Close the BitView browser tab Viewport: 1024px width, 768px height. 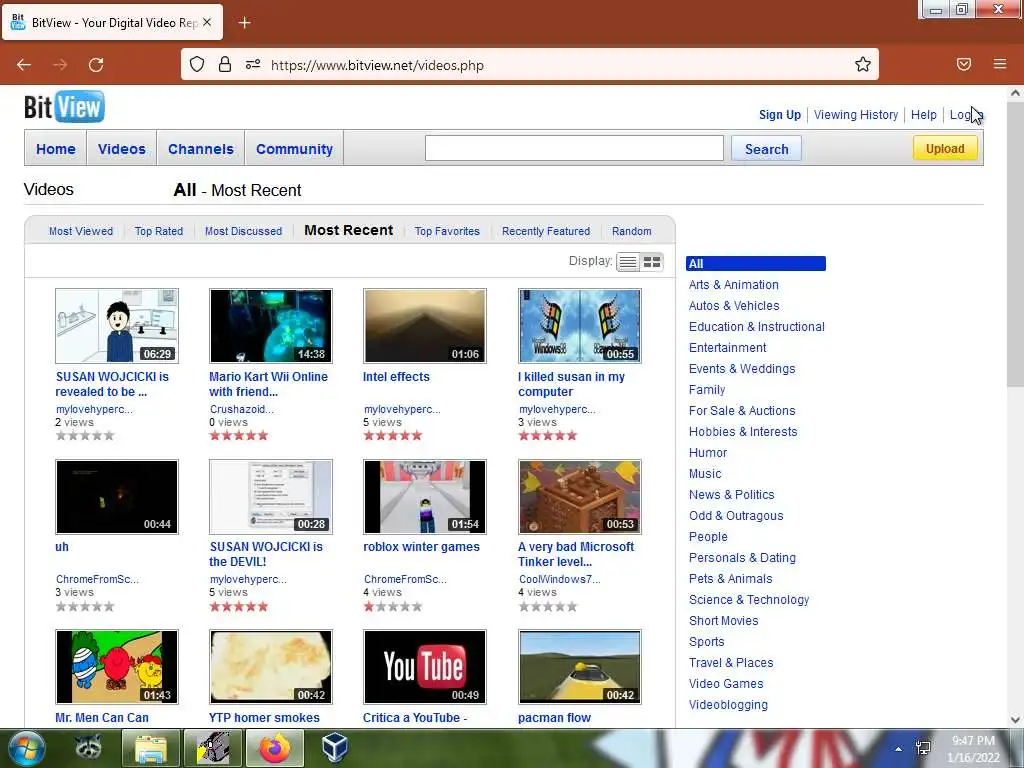207,22
